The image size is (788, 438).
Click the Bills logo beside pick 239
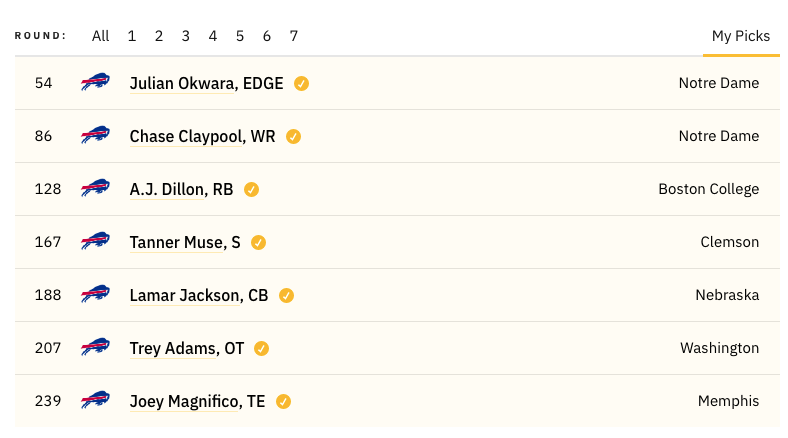tap(95, 400)
